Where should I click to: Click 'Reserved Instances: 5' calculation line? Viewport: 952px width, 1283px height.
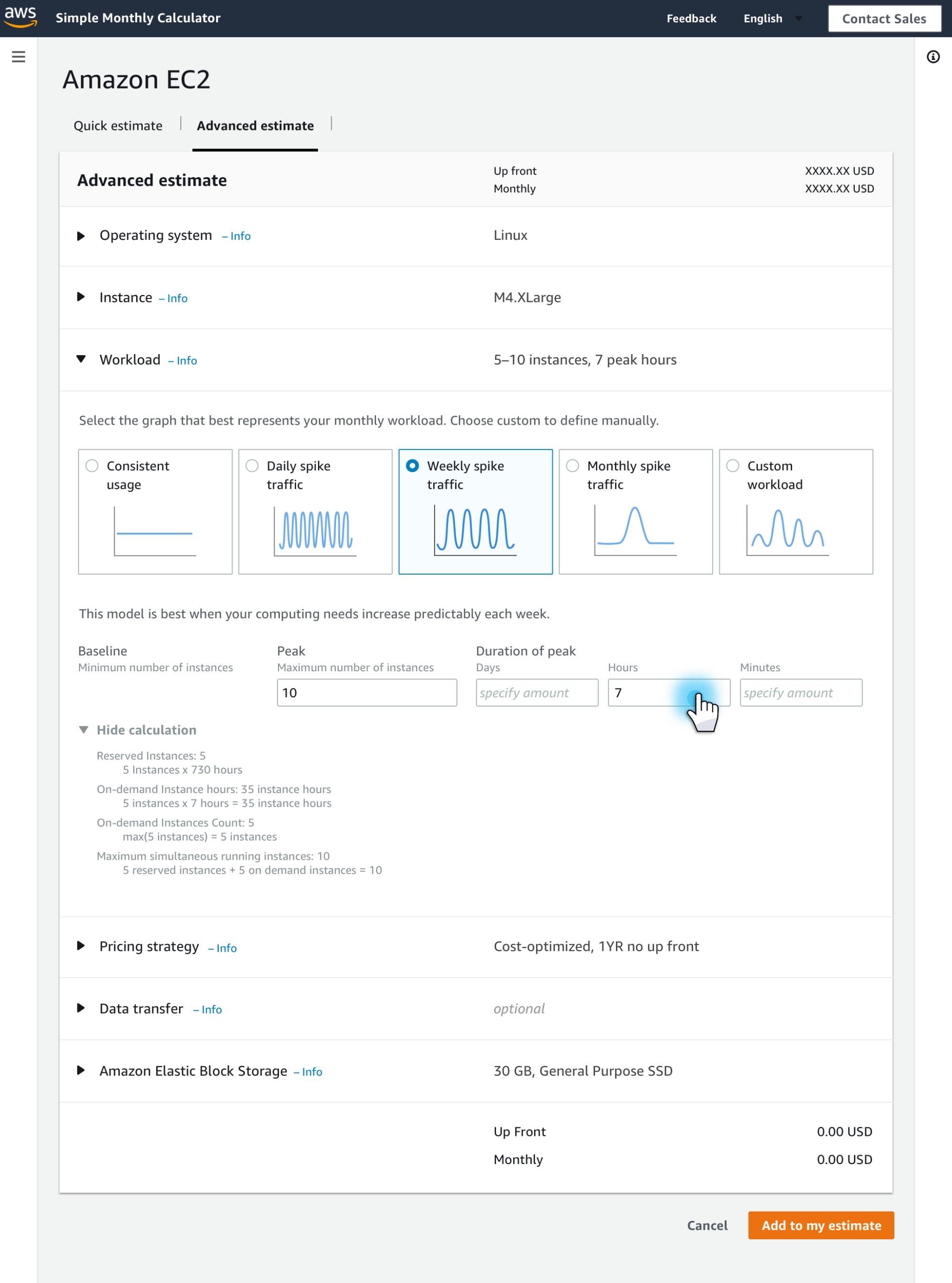tap(151, 756)
